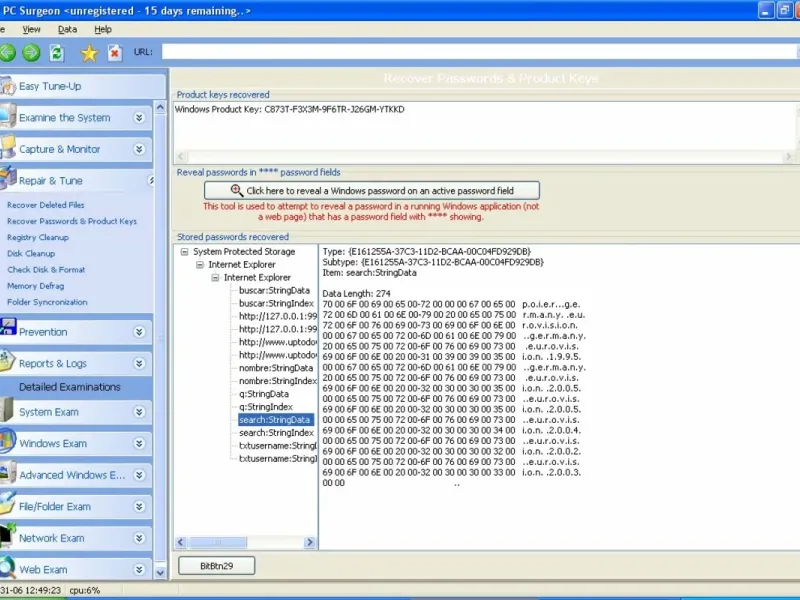Open the Help menu
Image resolution: width=800 pixels, height=600 pixels.
coord(103,30)
